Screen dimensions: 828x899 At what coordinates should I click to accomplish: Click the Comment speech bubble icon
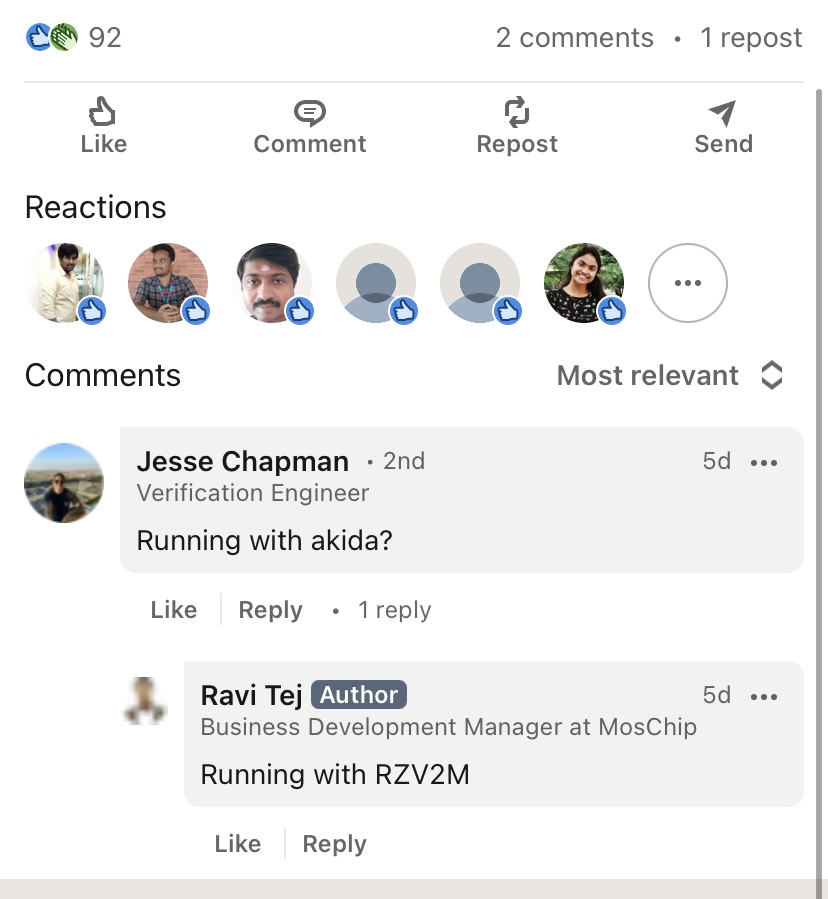310,112
